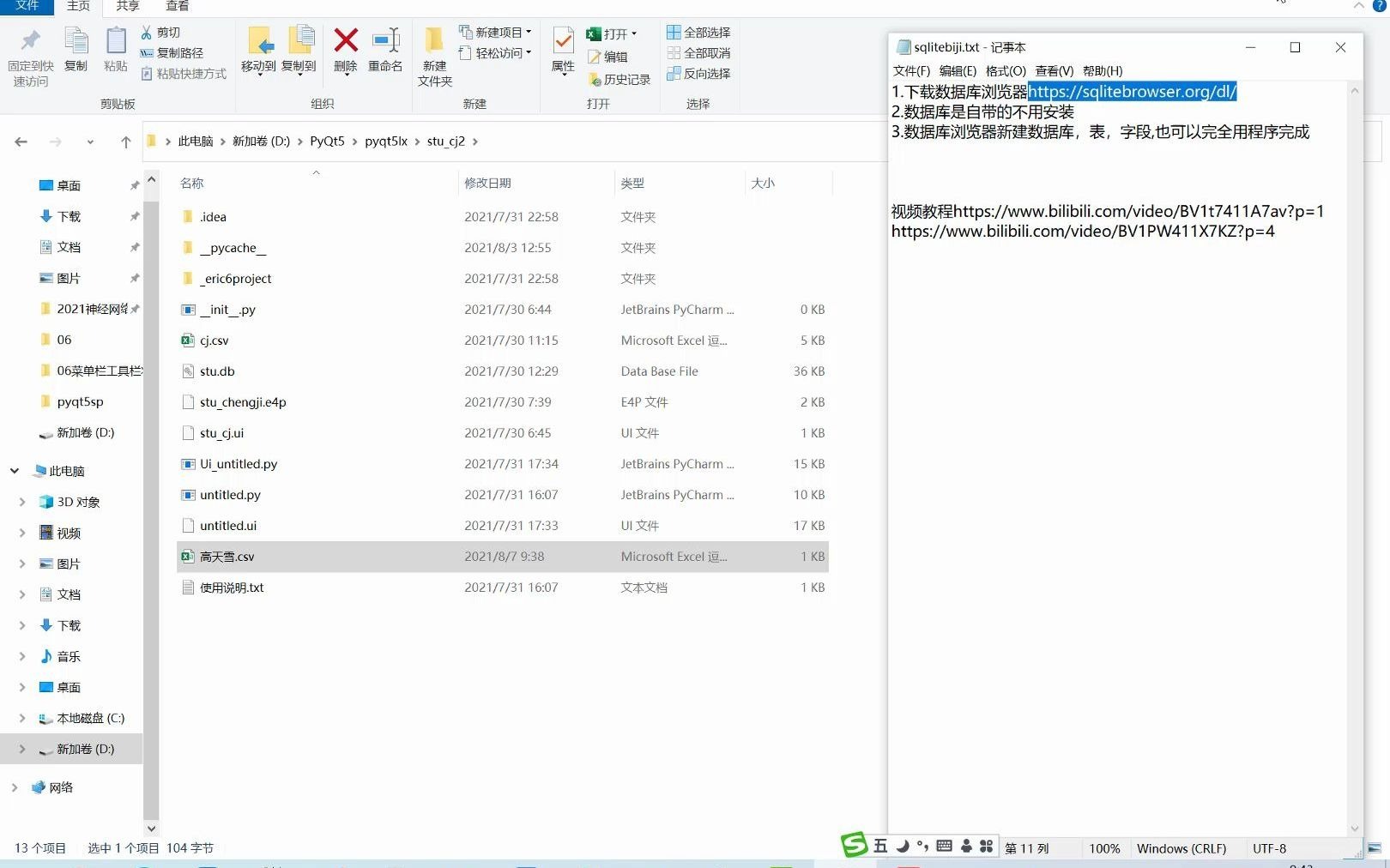Create a New folder via ribbon icon
The height and width of the screenshot is (868, 1390).
[434, 40]
